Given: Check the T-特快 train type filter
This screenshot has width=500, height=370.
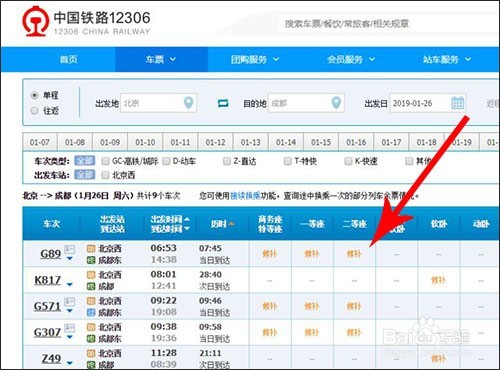Looking at the screenshot, I should 287,161.
